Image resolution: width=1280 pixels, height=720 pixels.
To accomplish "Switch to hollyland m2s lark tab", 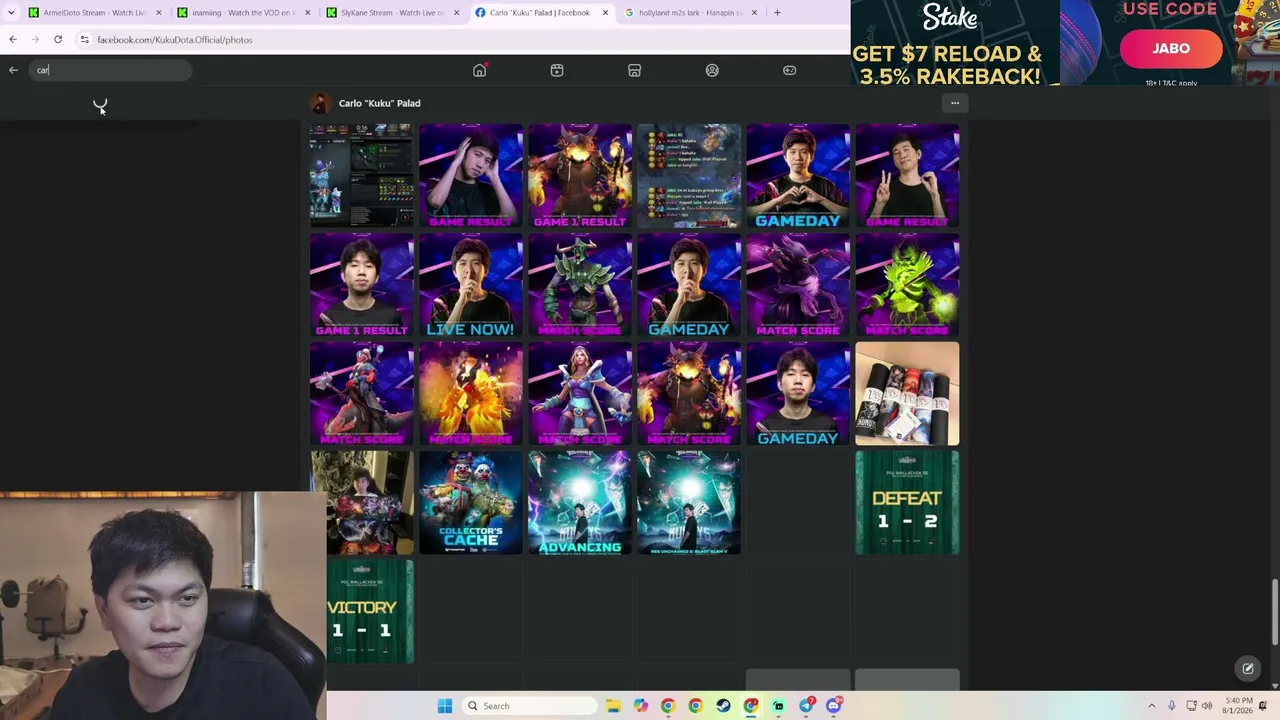I will click(x=691, y=13).
